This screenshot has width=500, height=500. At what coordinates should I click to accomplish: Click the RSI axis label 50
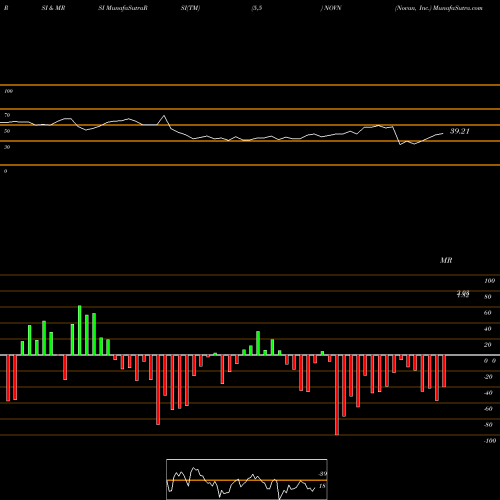coord(7,131)
